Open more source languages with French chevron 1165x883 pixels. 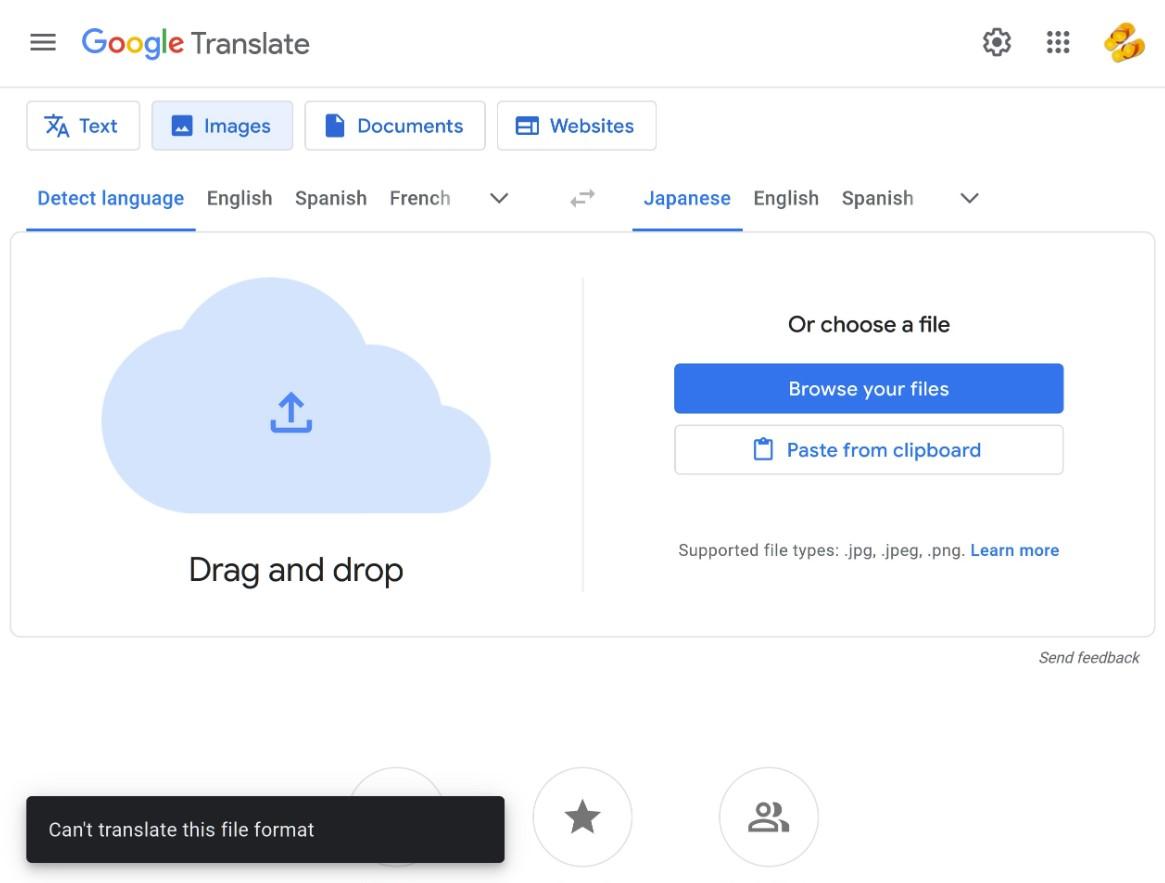(x=498, y=198)
